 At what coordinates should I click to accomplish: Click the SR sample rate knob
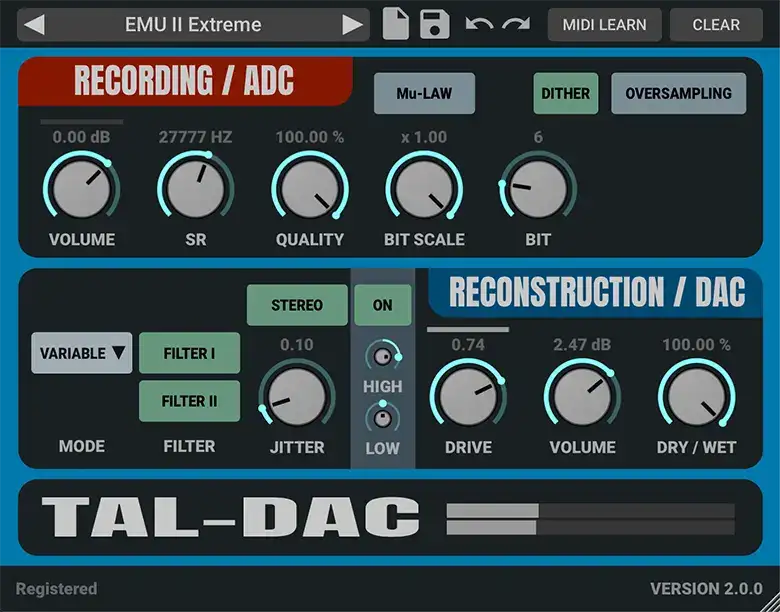(x=195, y=189)
